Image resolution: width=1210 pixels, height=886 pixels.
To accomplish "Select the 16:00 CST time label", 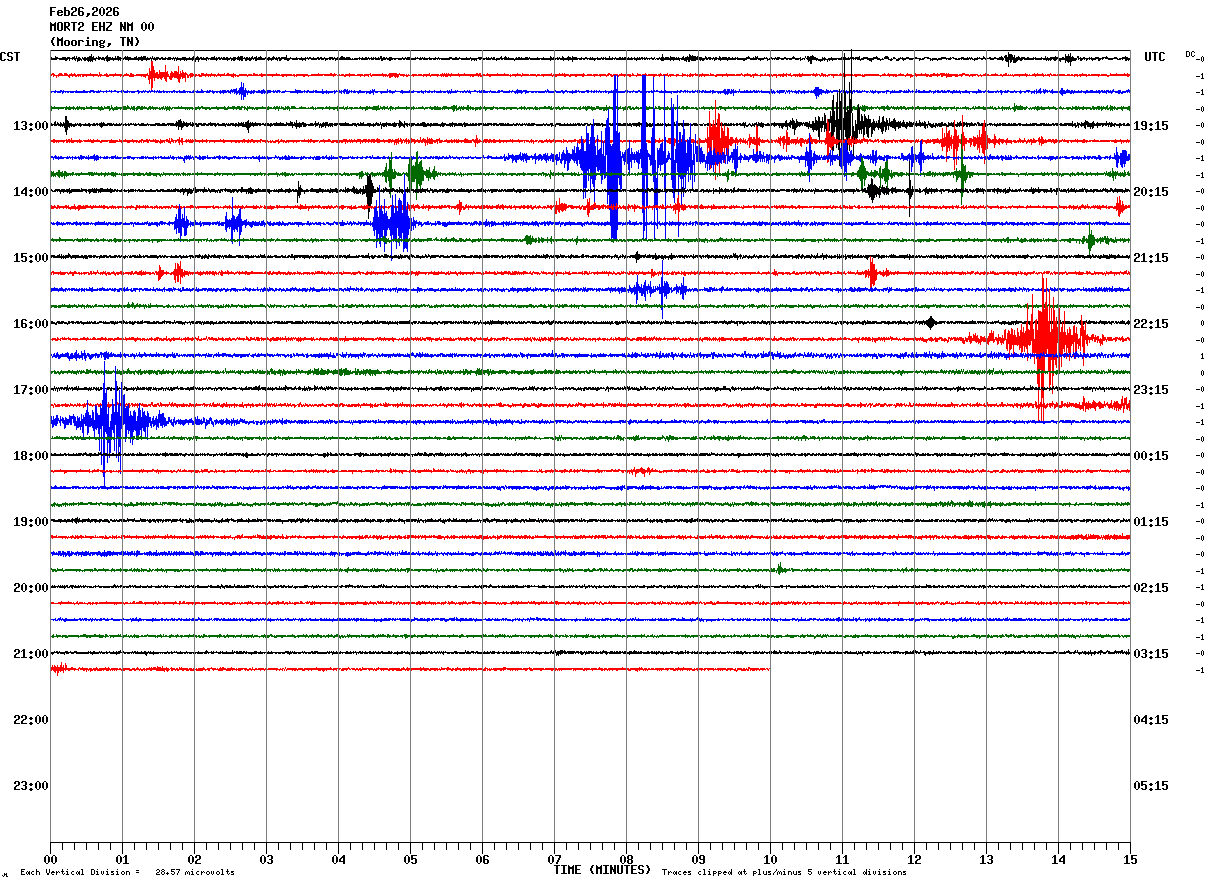I will click(x=30, y=324).
